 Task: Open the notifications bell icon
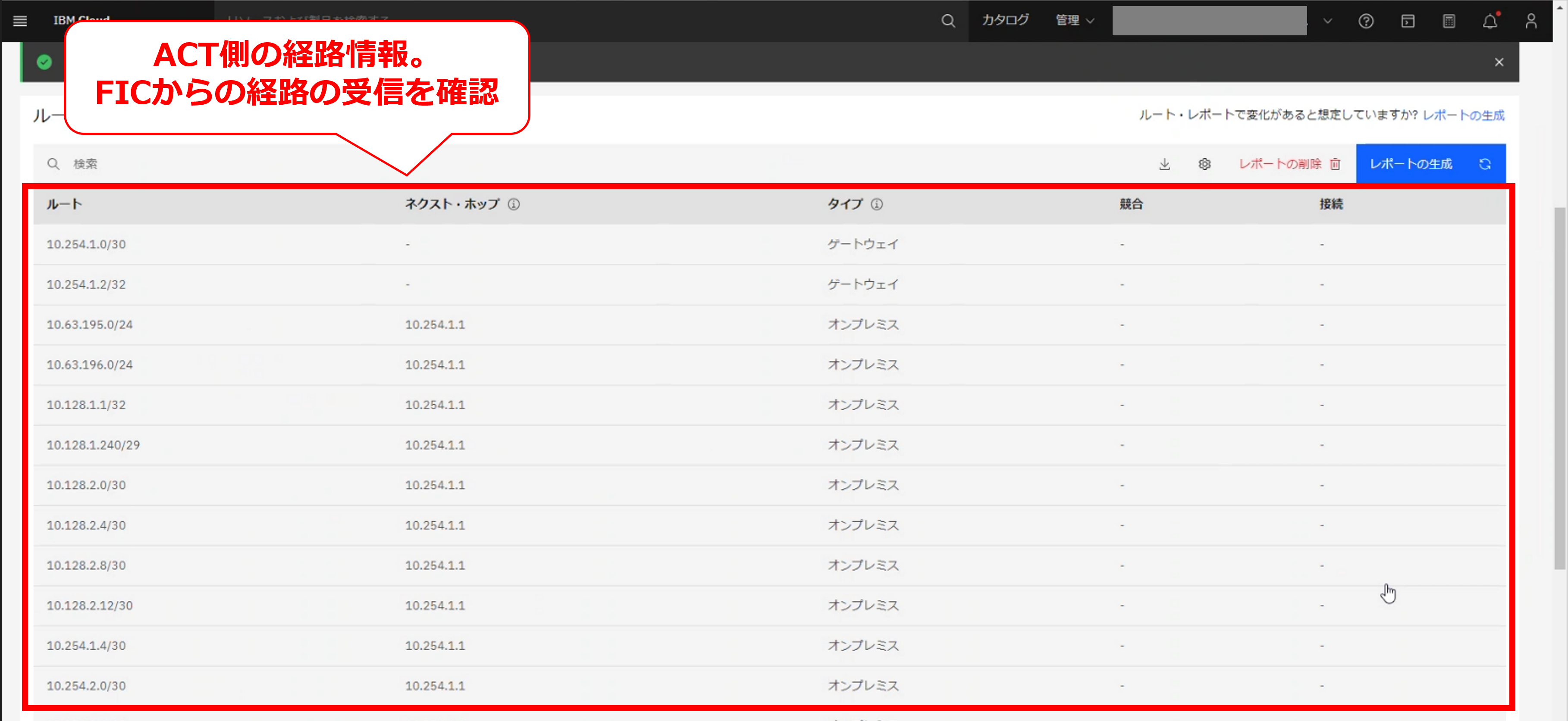click(x=1490, y=21)
